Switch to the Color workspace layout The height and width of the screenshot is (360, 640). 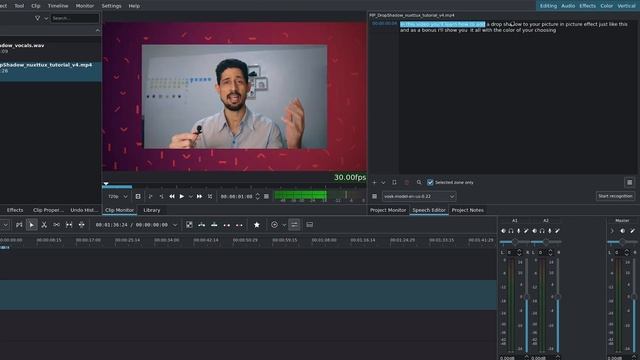point(607,6)
